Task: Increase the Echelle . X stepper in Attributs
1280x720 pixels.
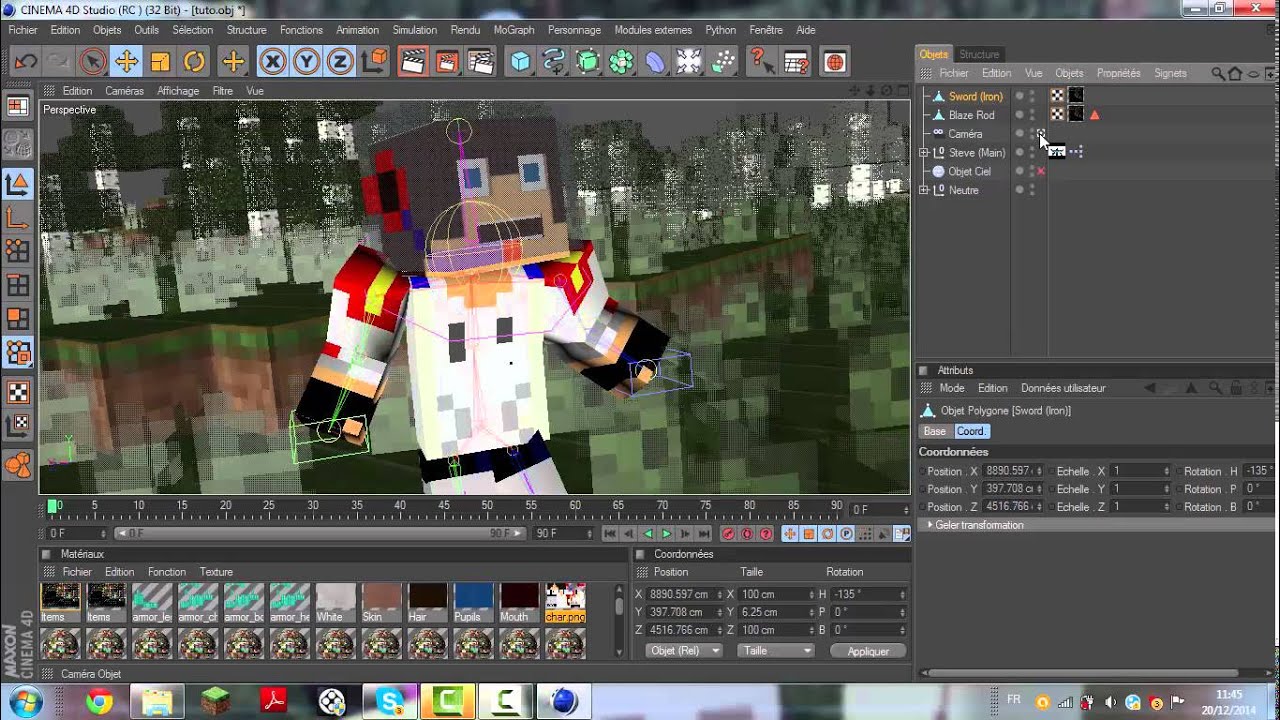Action: click(1166, 468)
